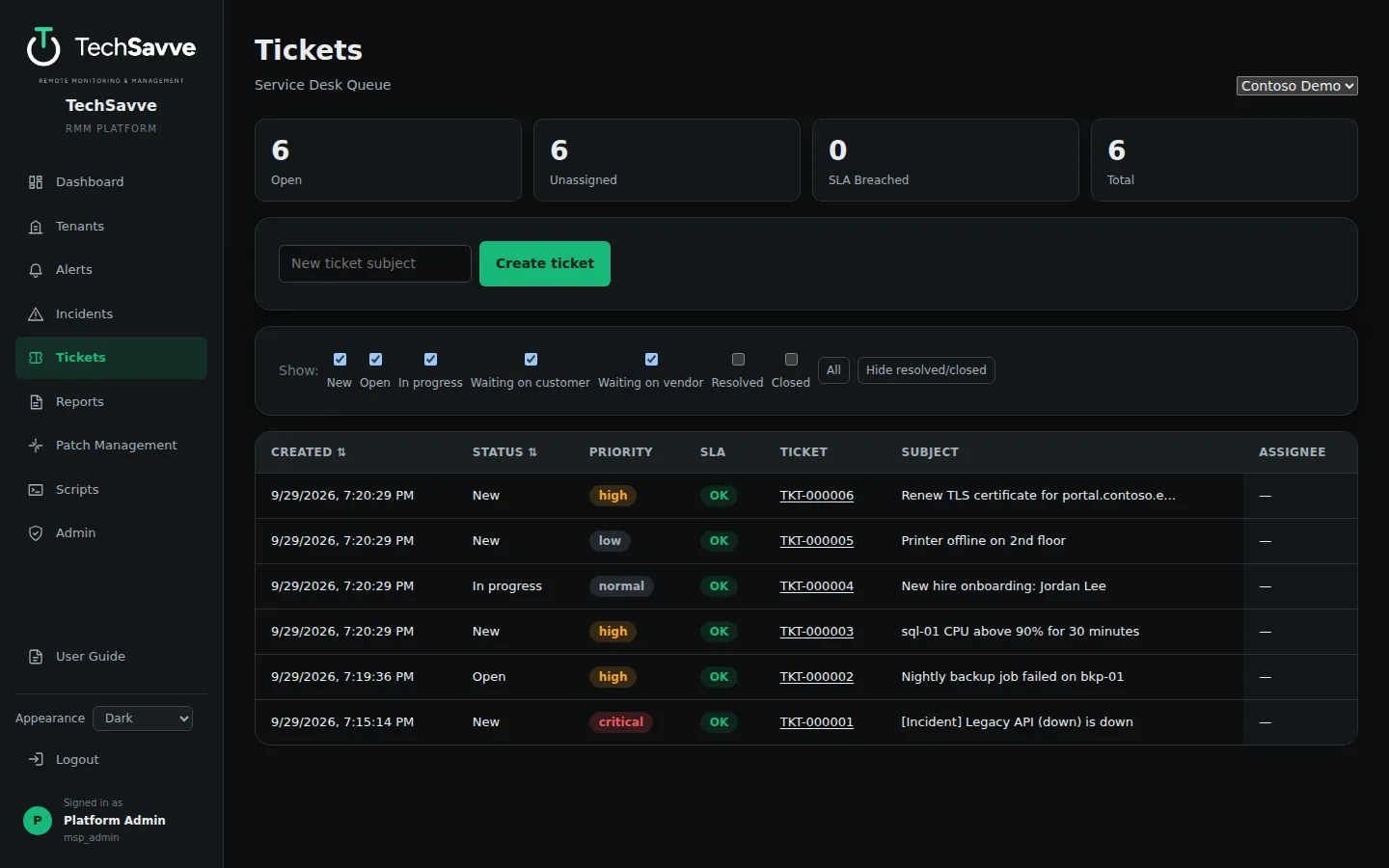Open Scripts from the sidebar

(111, 490)
